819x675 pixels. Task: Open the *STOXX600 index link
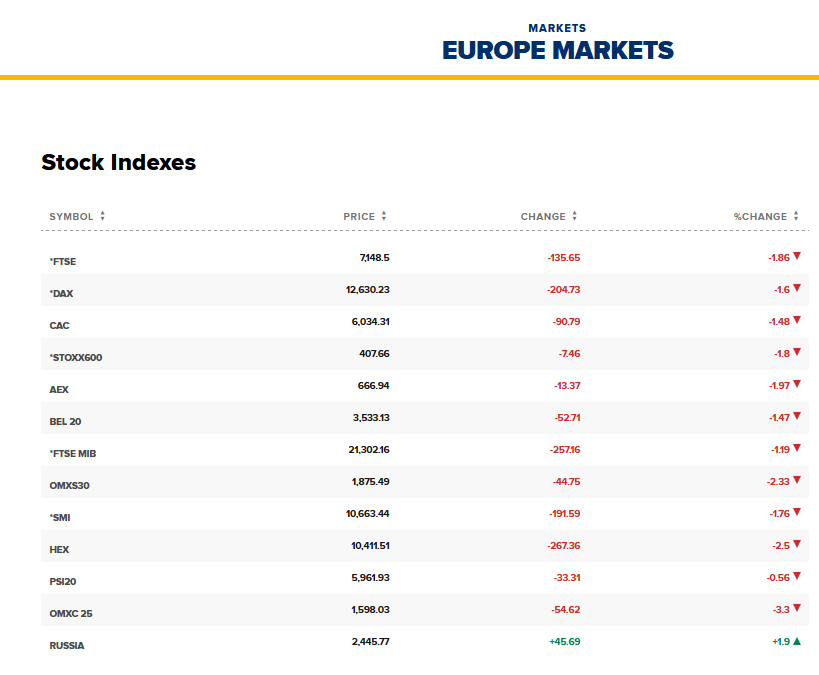tap(76, 358)
